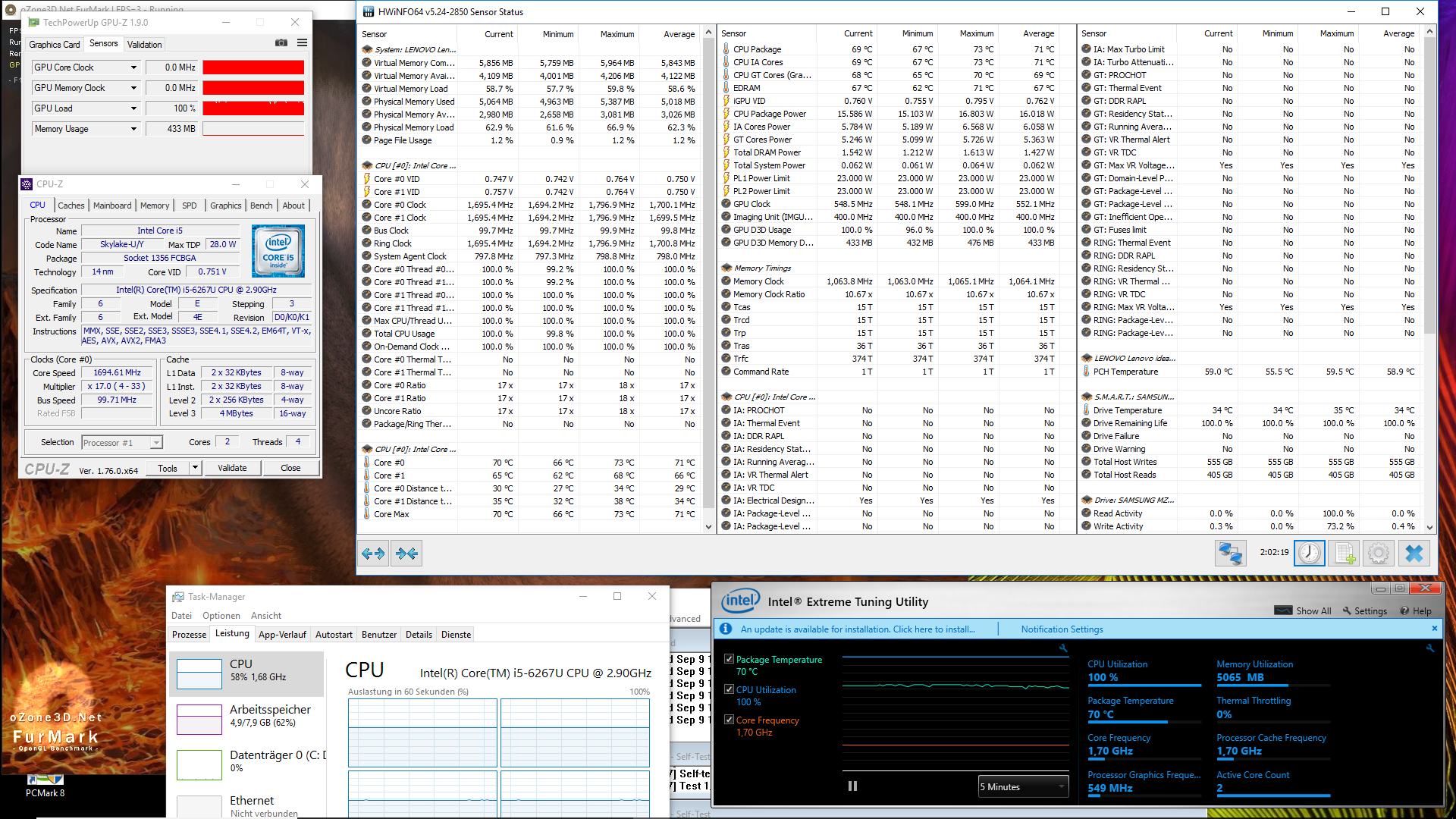
Task: Click CPU-Z Validate button
Action: tap(232, 468)
